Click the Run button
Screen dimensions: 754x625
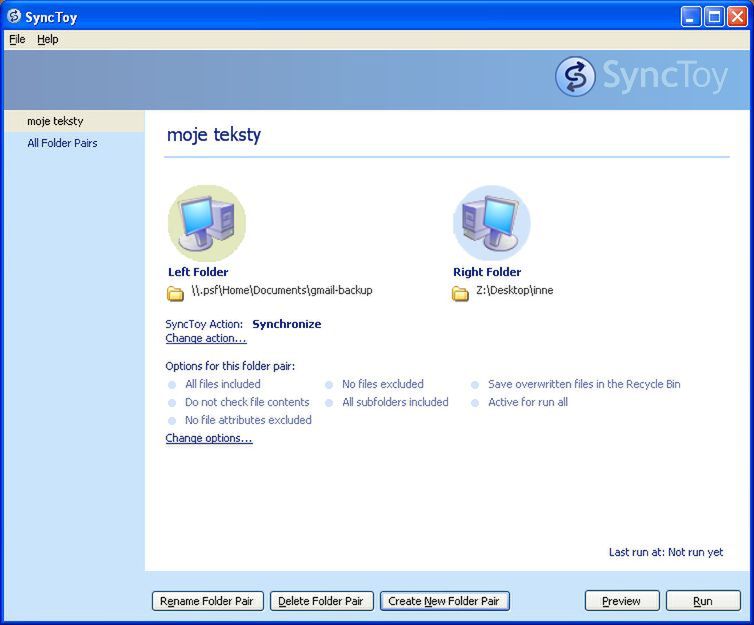point(703,601)
